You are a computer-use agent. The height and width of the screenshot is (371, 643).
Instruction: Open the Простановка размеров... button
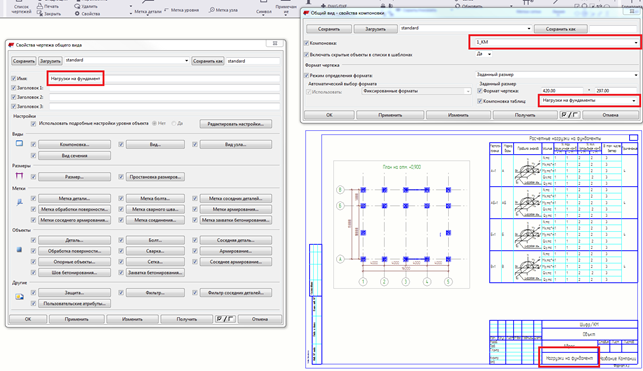tap(155, 177)
